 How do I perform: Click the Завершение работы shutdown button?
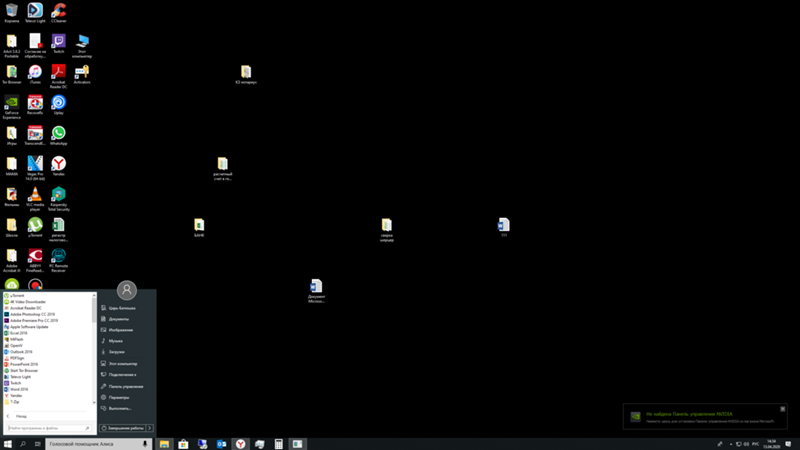(x=122, y=428)
